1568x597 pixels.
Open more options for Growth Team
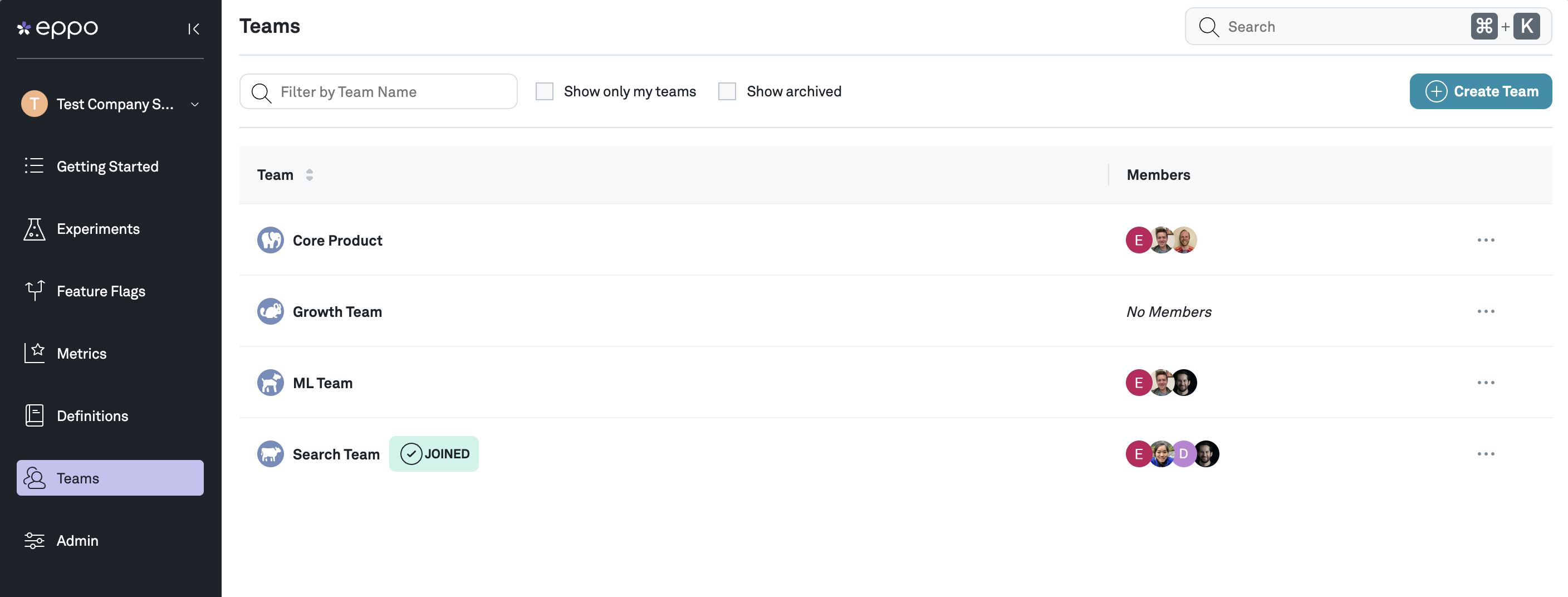point(1485,311)
